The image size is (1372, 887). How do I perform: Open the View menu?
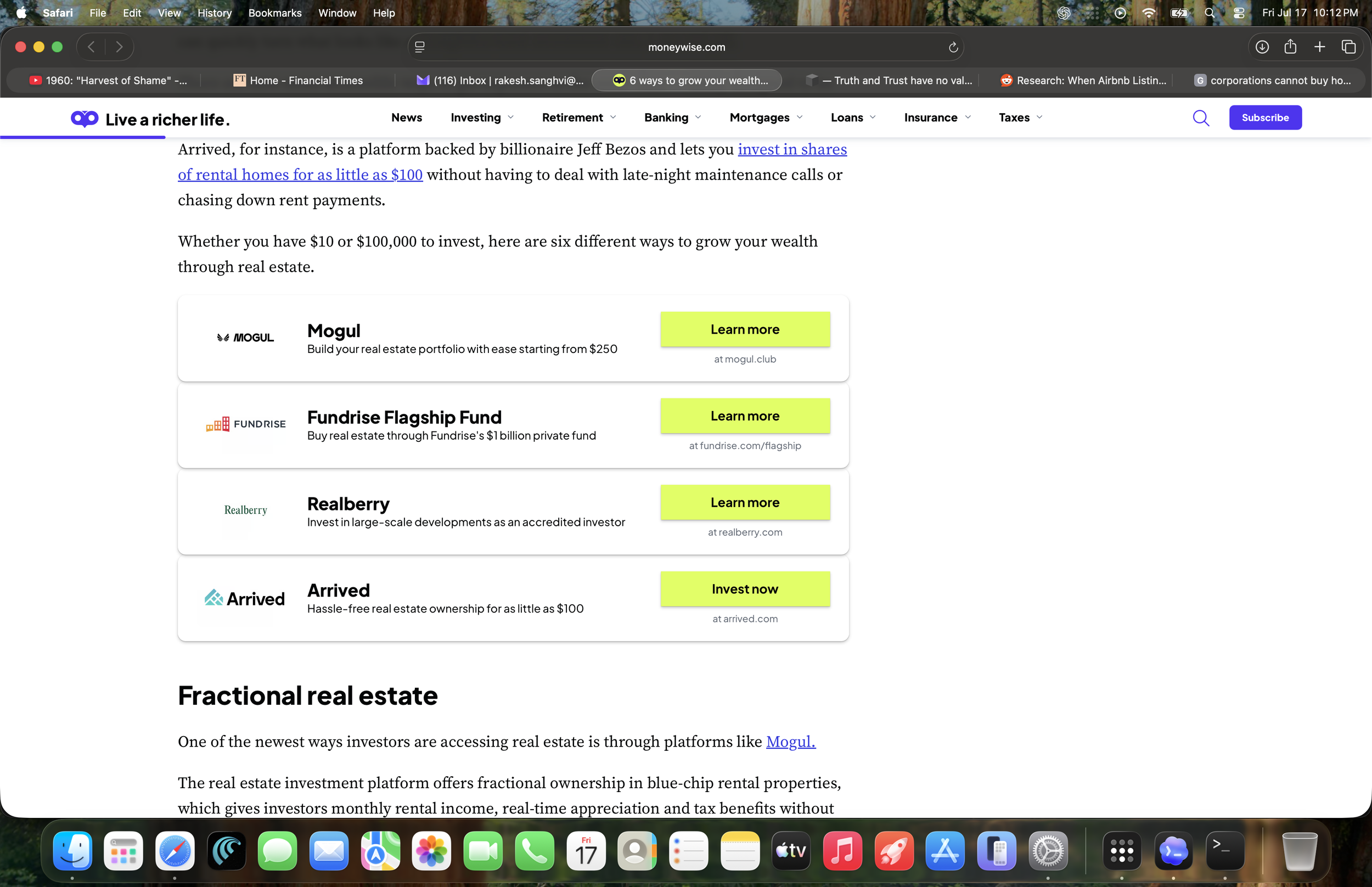(169, 13)
